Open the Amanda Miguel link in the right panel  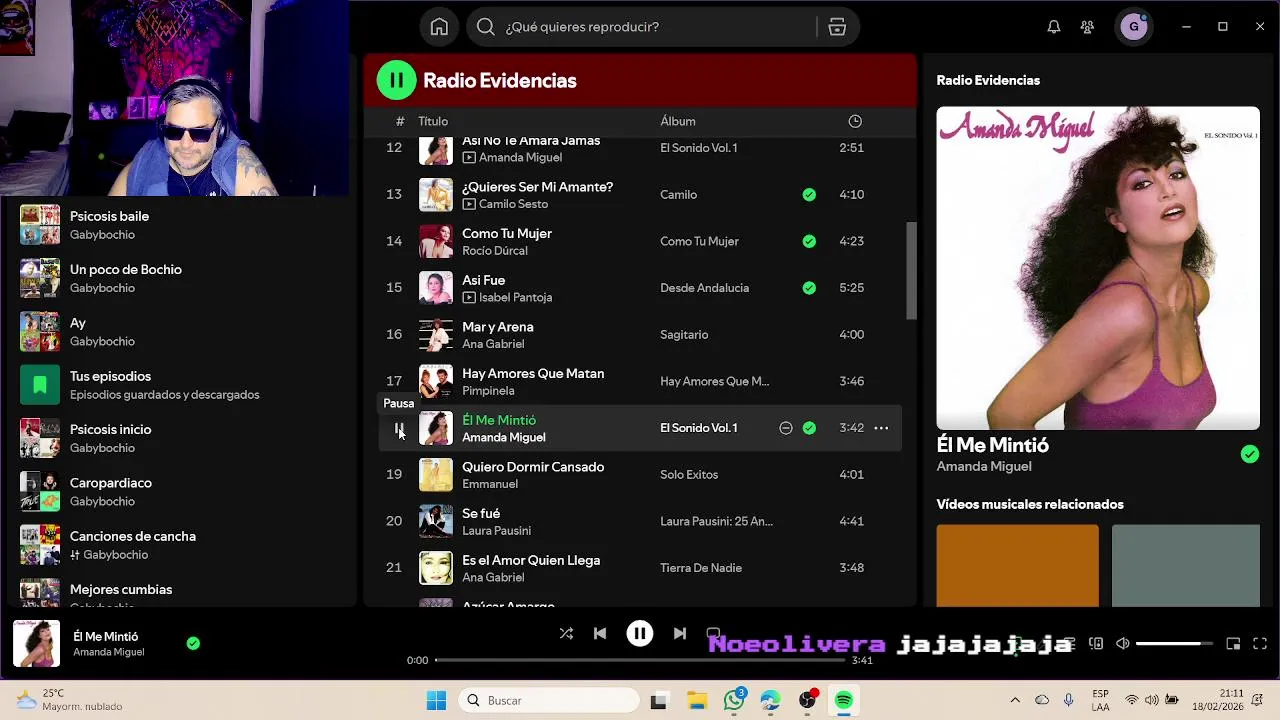pyautogui.click(x=984, y=467)
